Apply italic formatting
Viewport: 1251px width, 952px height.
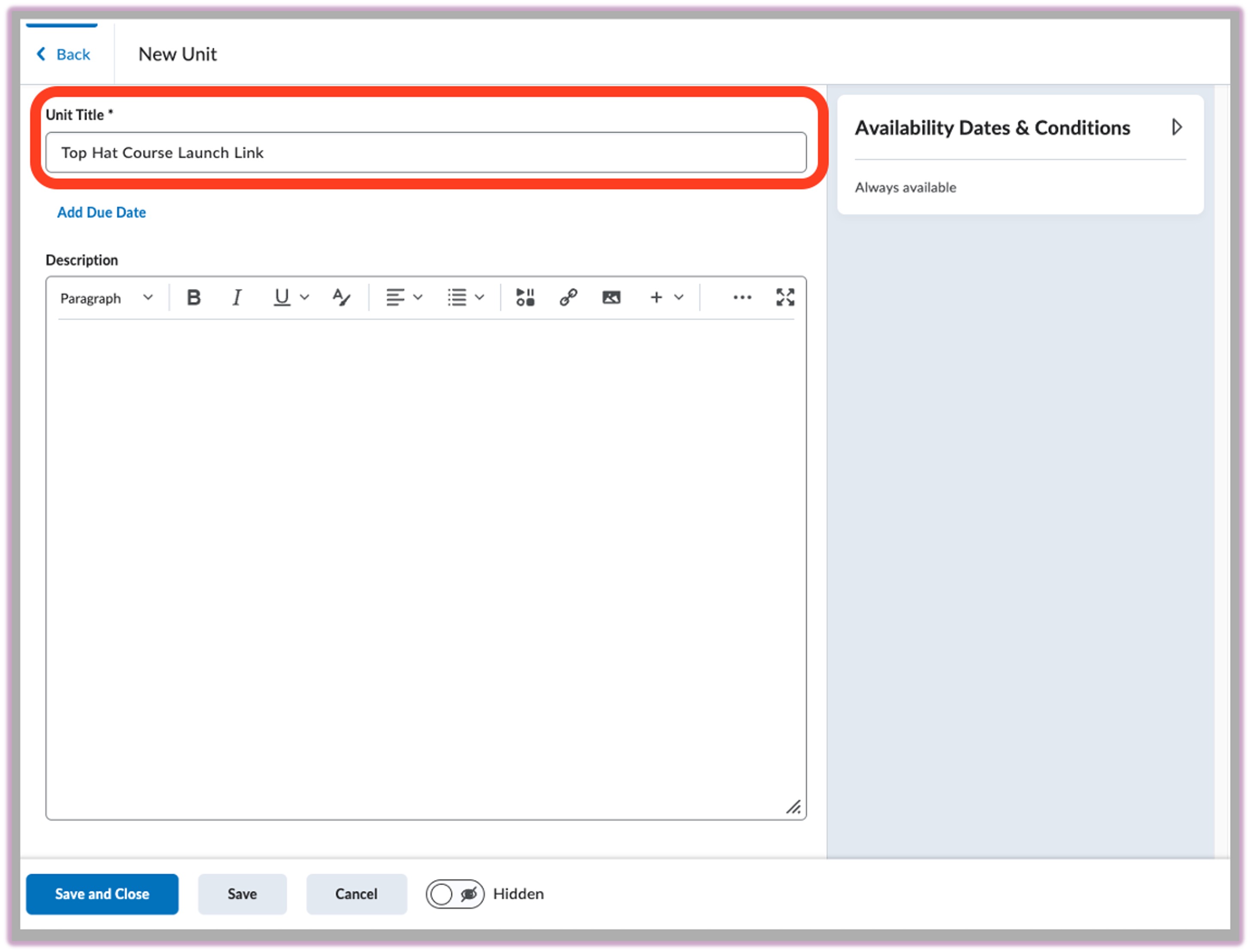coord(237,297)
